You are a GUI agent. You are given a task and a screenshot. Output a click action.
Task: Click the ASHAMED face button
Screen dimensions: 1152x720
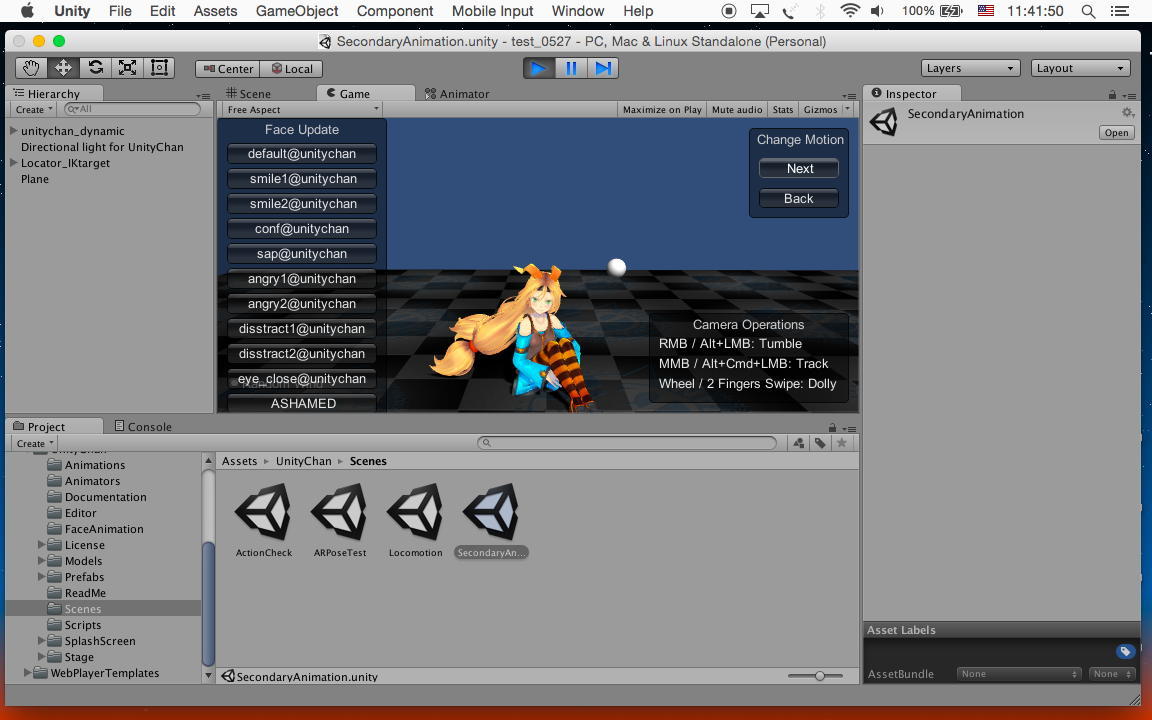pyautogui.click(x=302, y=403)
